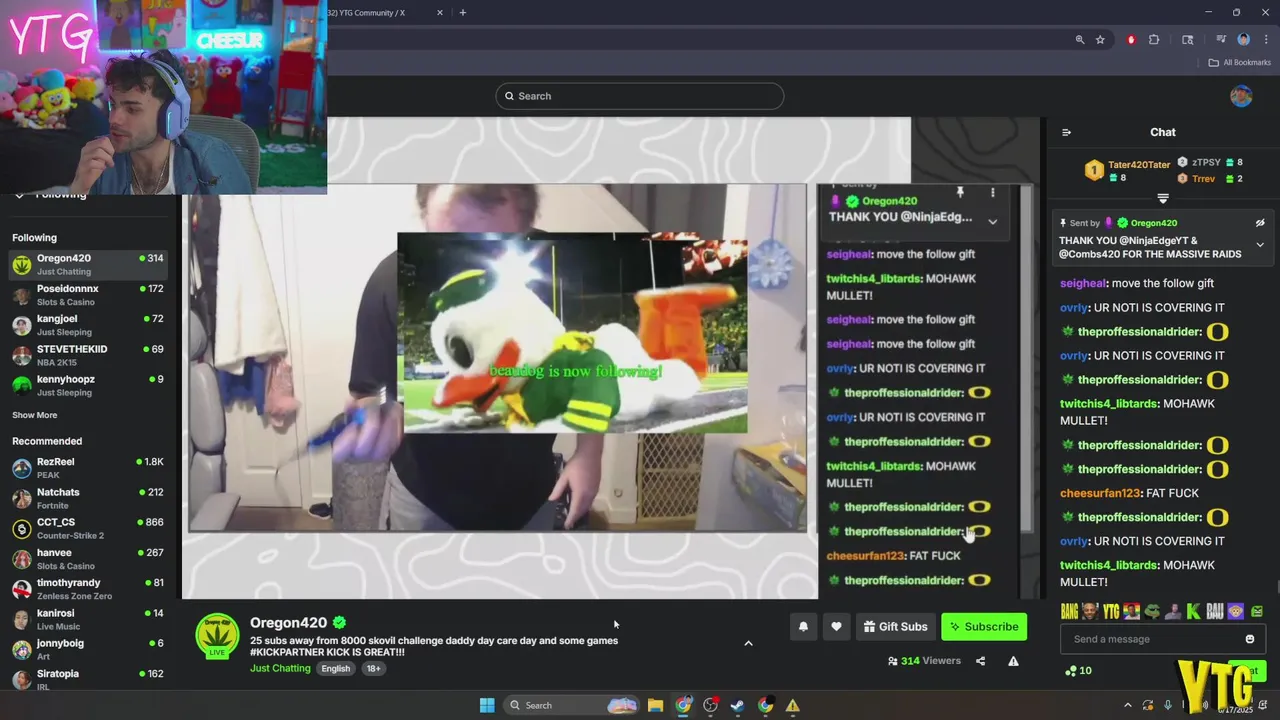Expand the pinned THANK YOU message chevron
Screen dimensions: 1280x720
click(1260, 245)
